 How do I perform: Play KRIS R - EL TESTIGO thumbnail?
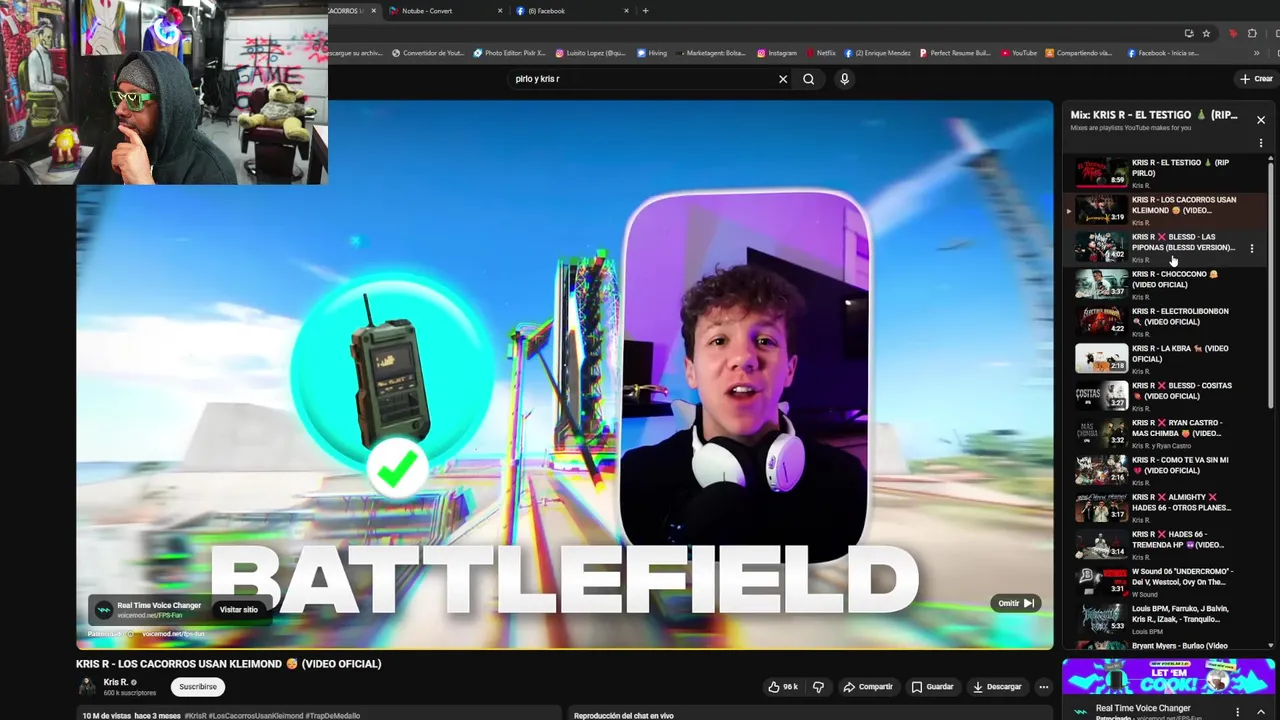click(x=1101, y=173)
